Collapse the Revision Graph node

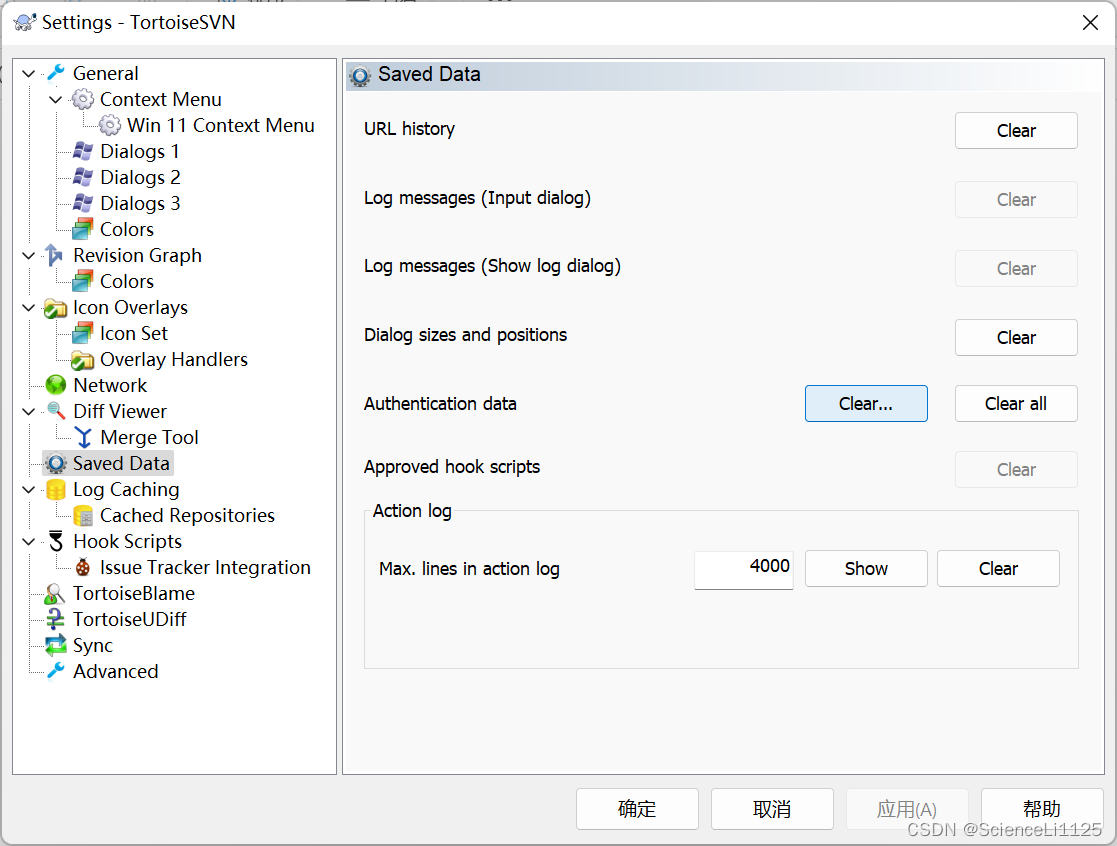tap(28, 255)
